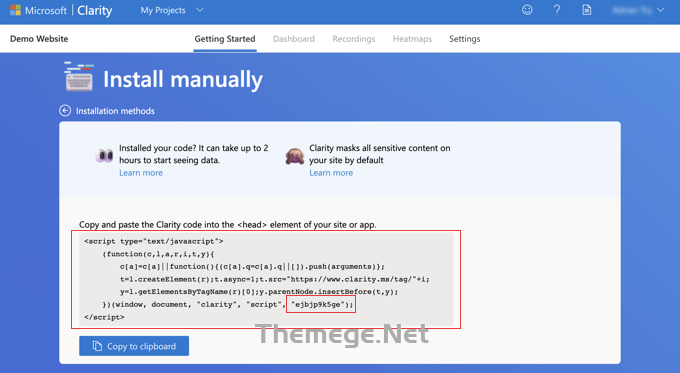680x373 pixels.
Task: Switch to the Dashboard tab
Action: (294, 39)
